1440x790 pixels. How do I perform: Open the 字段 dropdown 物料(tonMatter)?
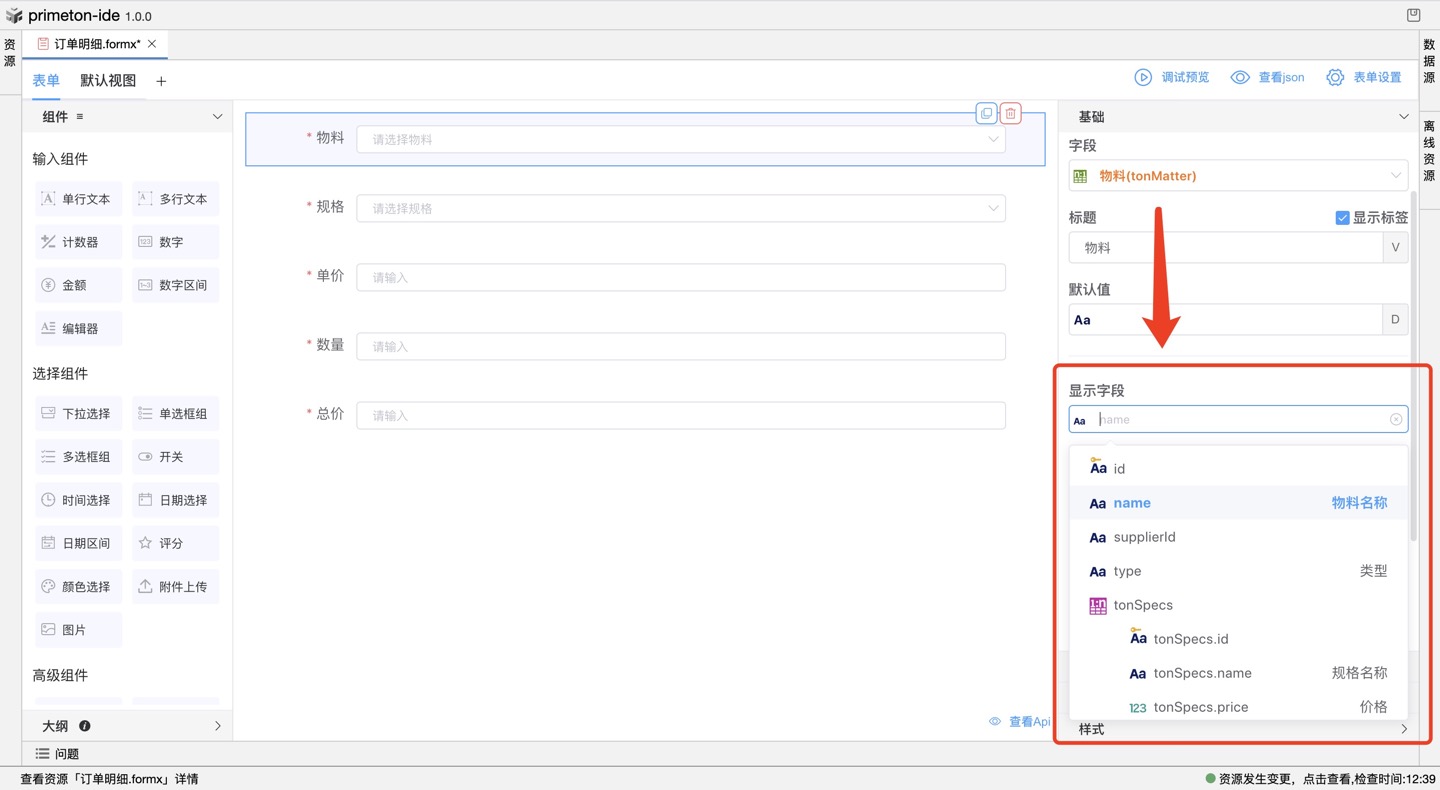[x=1237, y=176]
